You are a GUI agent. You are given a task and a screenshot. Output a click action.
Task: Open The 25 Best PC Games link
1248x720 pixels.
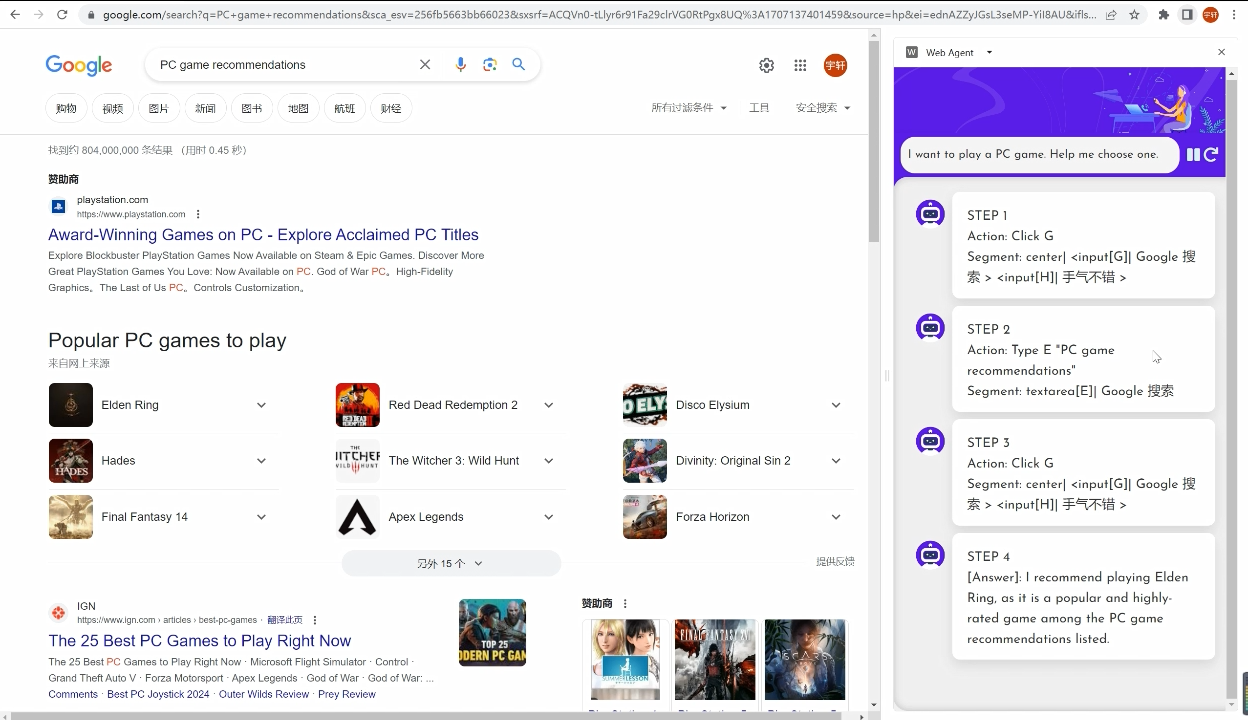point(200,641)
